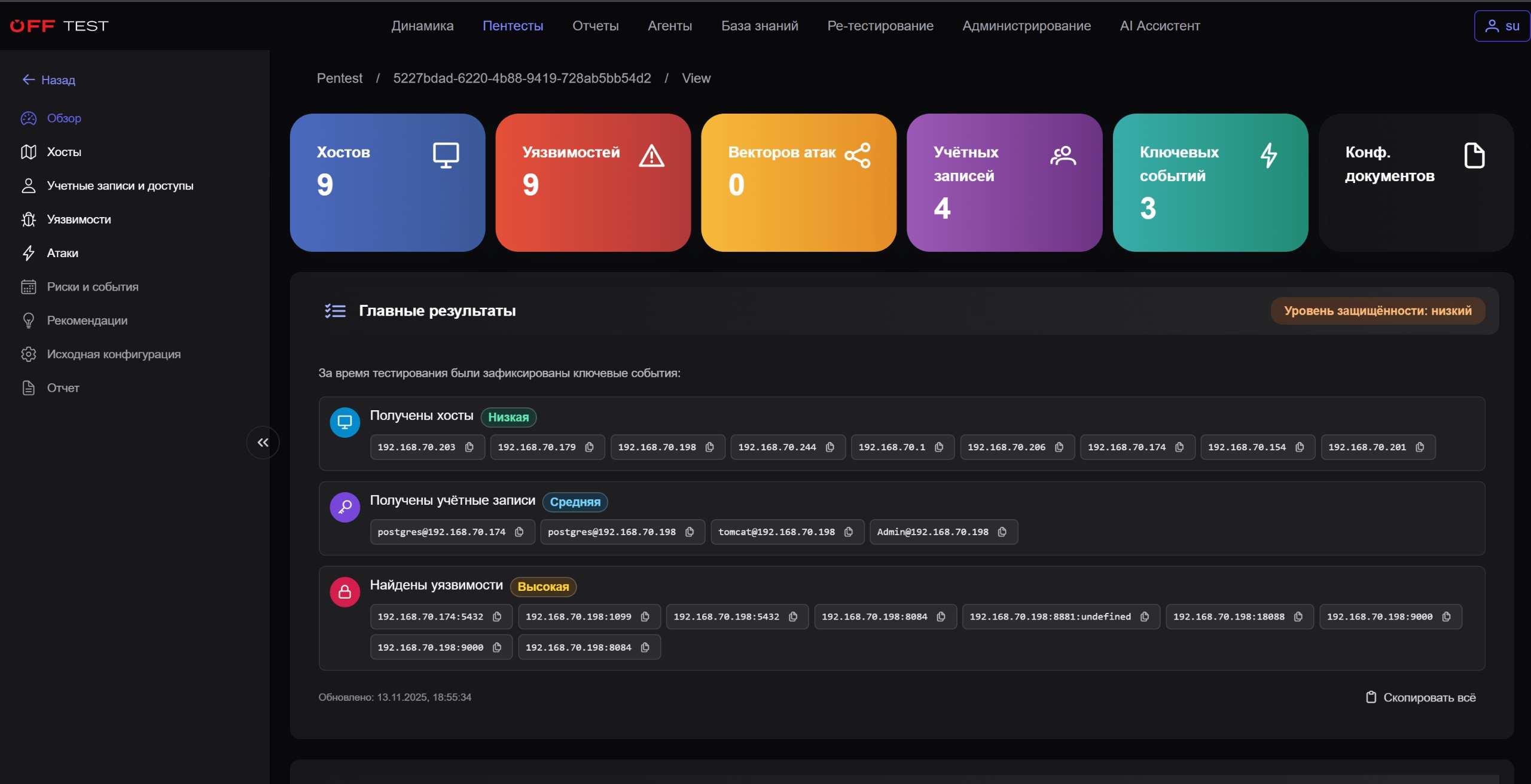Viewport: 1531px width, 784px height.
Task: Copy host 192.168.70.201 with its copy icon
Action: pyautogui.click(x=1420, y=447)
